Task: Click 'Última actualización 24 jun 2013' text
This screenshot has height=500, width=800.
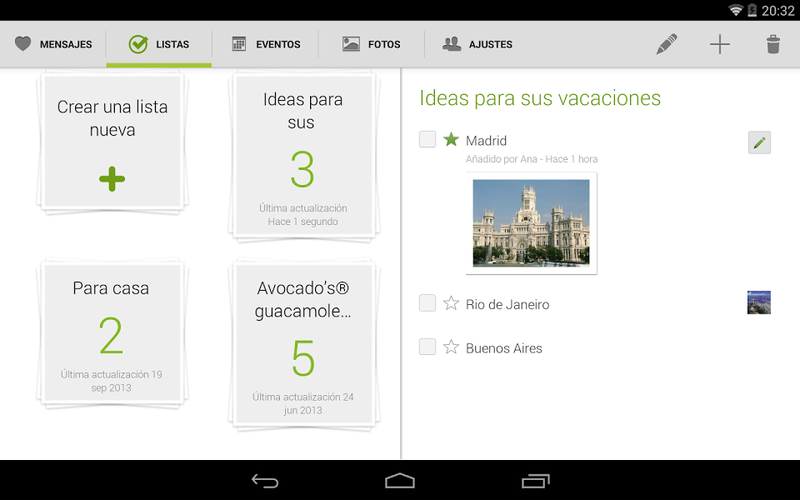Action: pyautogui.click(x=303, y=404)
